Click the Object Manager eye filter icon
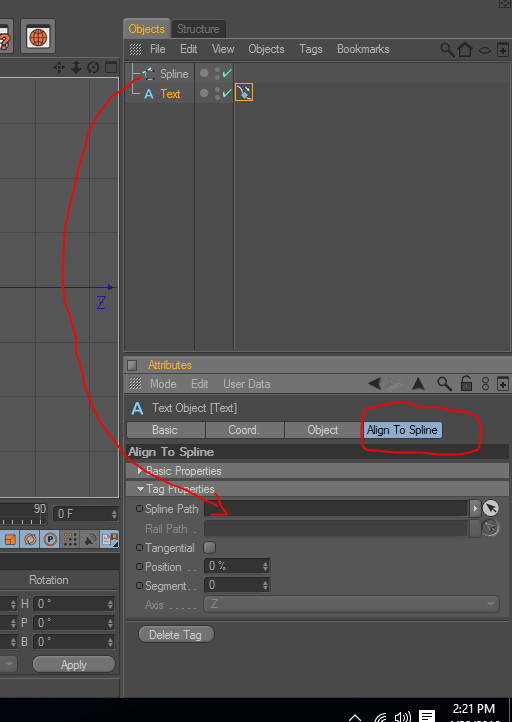Viewport: 512px width, 722px height. 484,50
